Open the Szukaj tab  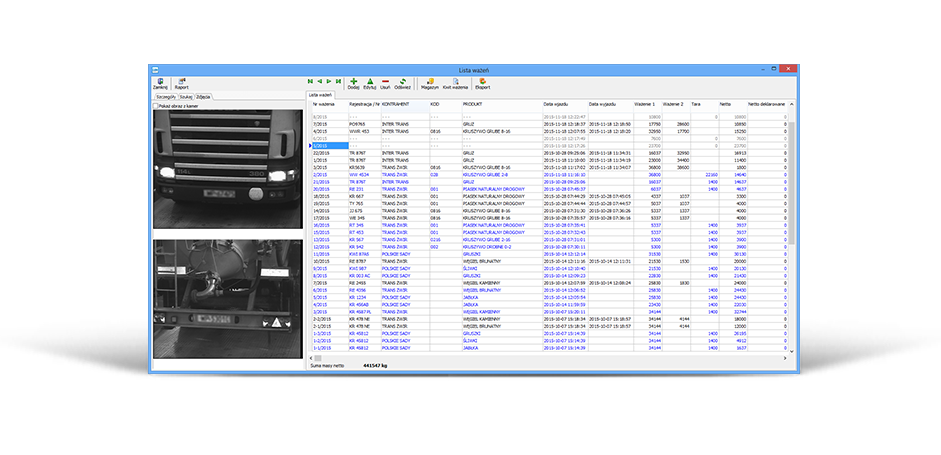click(186, 96)
